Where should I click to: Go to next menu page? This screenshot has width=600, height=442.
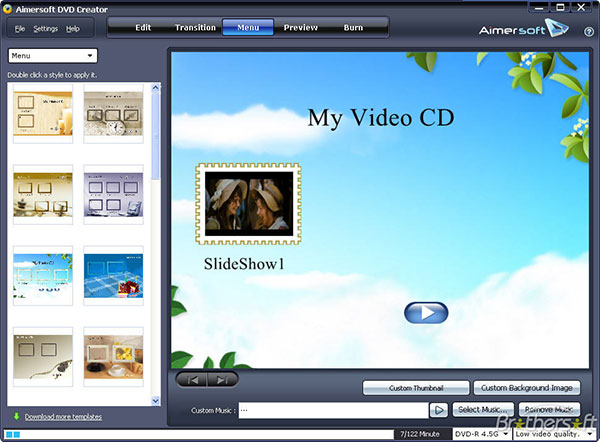(222, 380)
